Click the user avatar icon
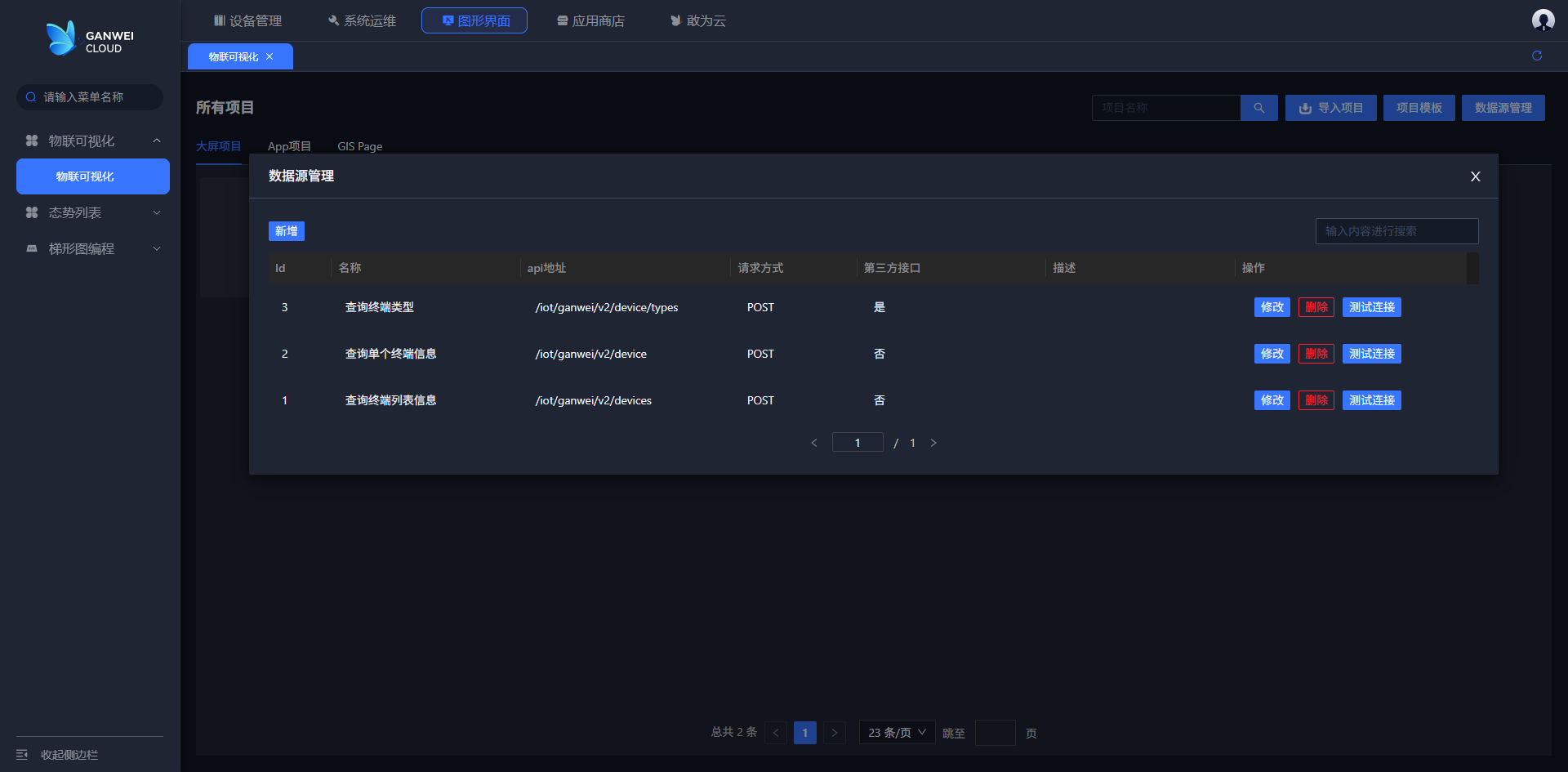This screenshot has height=772, width=1568. (1543, 20)
